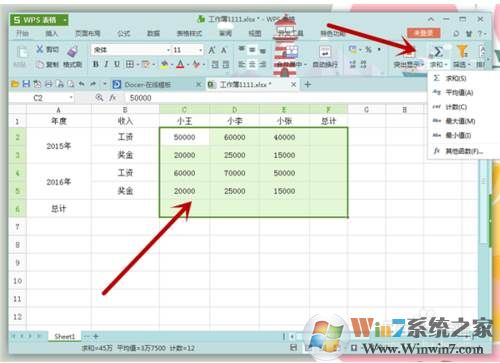Expand the borders dropdown arrow
Screen dimensions: 500x363
click(137, 65)
